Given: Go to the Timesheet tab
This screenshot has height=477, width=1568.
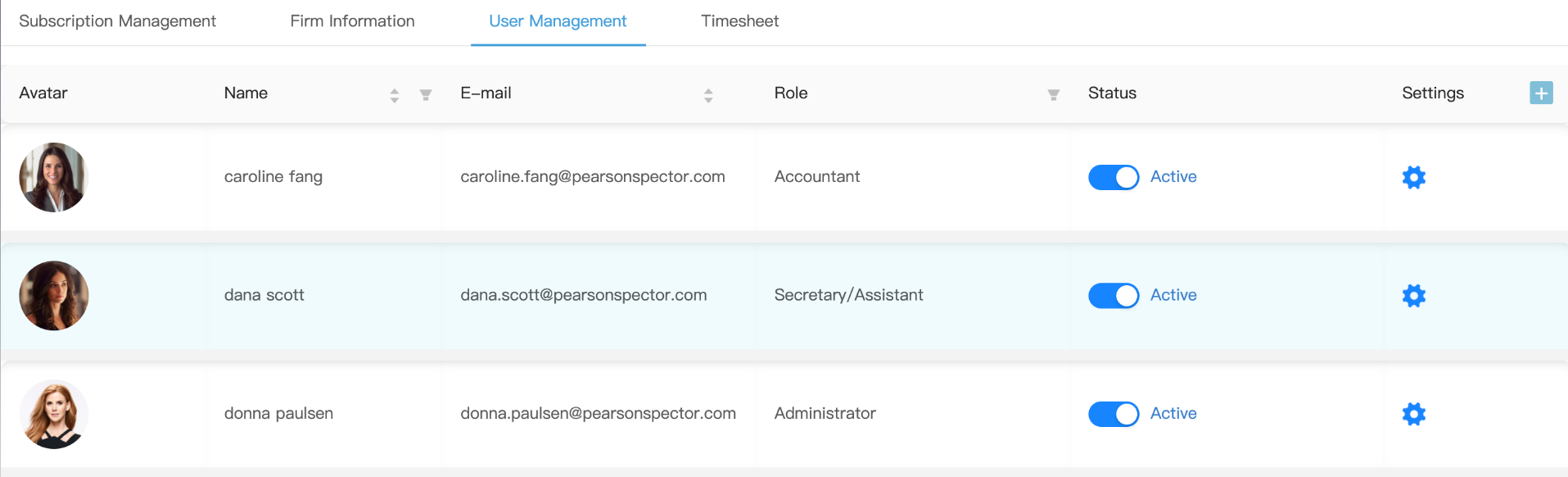Looking at the screenshot, I should coord(739,21).
